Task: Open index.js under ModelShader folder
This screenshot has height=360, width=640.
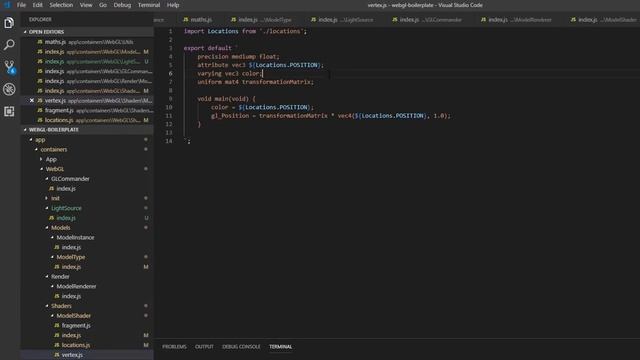Action: click(87, 335)
